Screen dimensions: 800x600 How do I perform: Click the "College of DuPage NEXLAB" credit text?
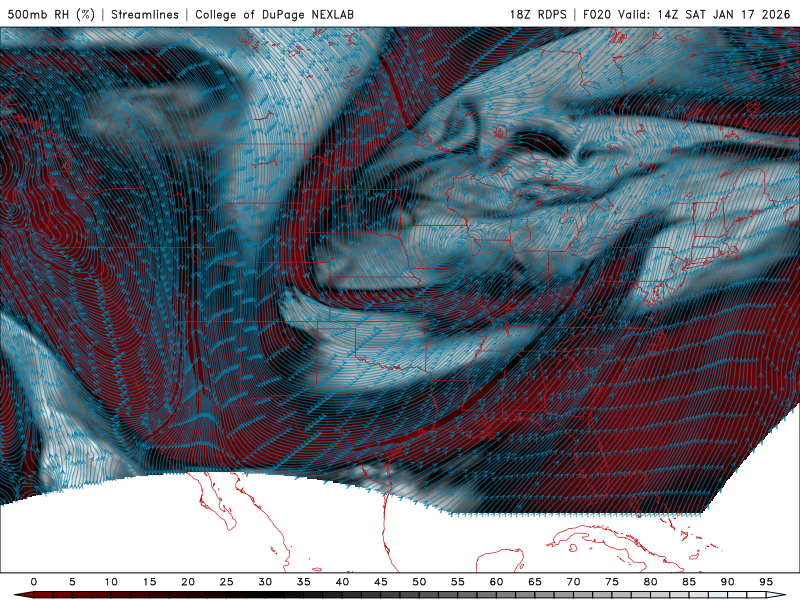[274, 14]
